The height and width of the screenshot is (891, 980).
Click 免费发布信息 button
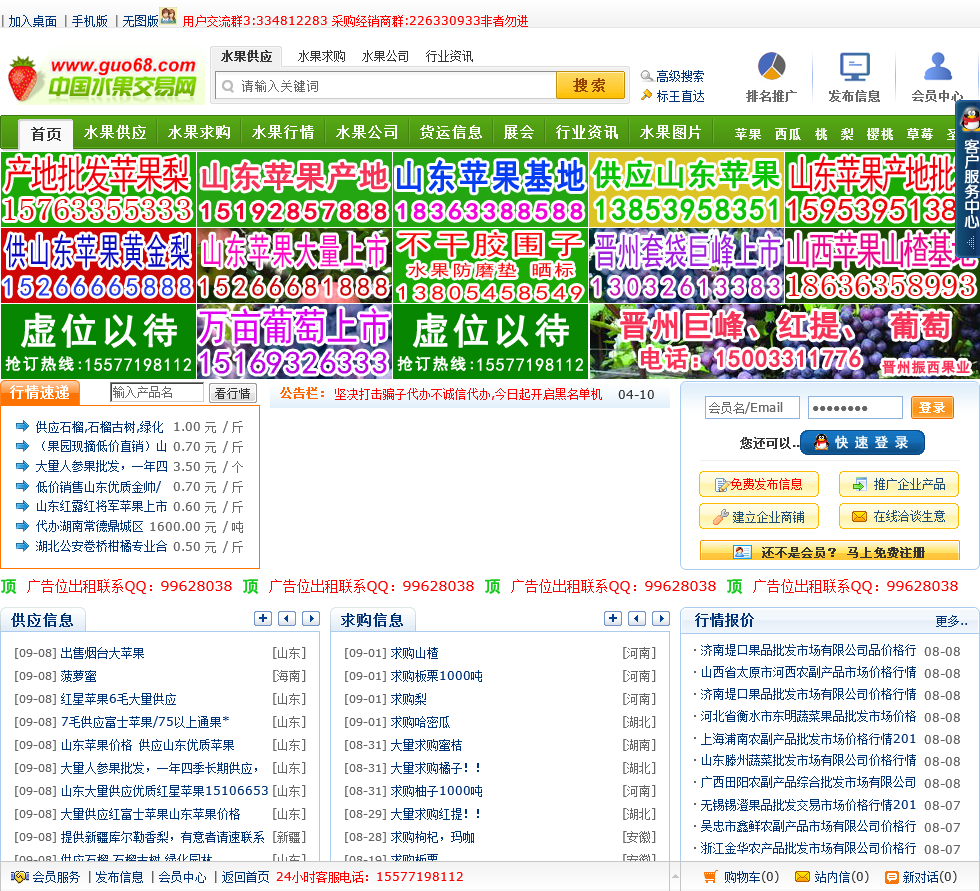point(759,484)
